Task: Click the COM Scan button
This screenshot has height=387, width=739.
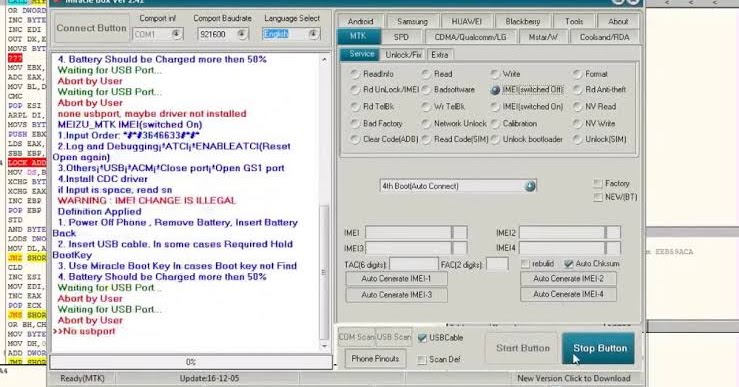Action: pos(357,338)
